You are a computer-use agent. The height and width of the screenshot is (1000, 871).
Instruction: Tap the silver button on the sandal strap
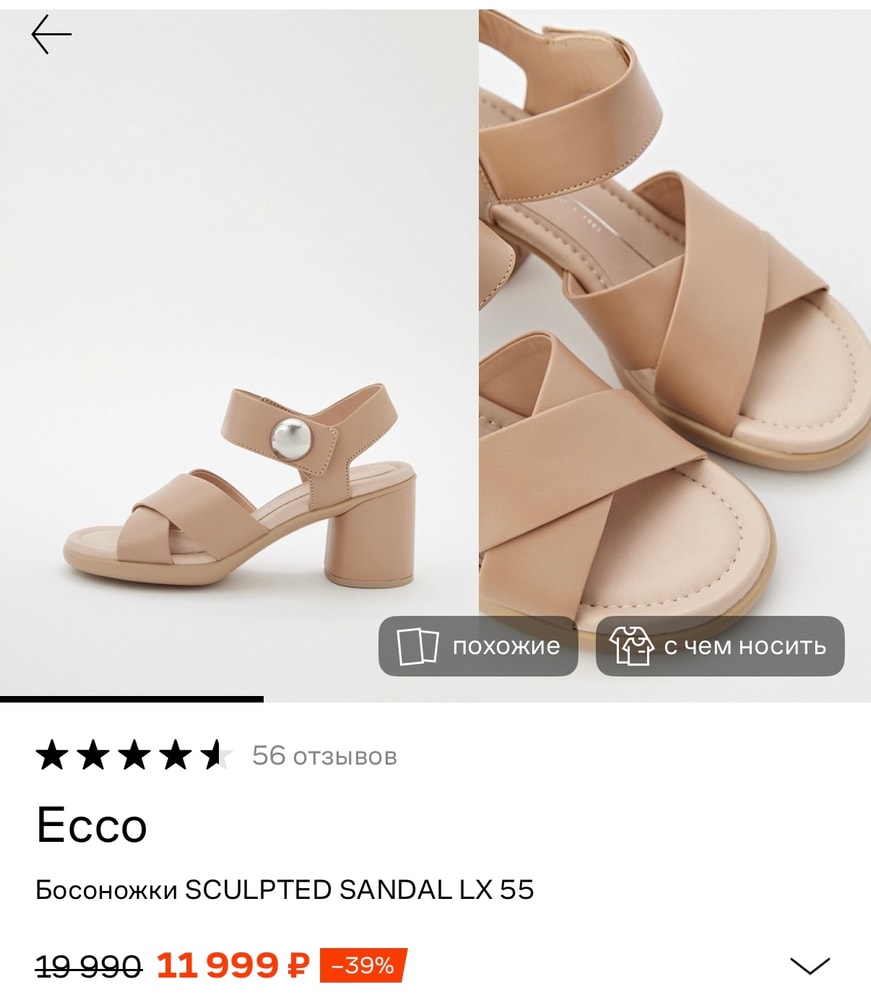[289, 440]
